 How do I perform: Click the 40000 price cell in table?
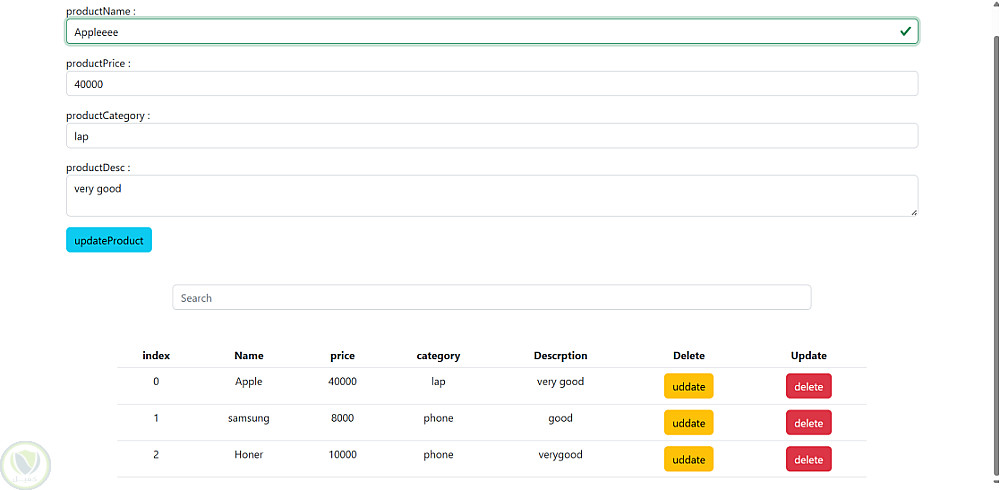[x=342, y=382]
